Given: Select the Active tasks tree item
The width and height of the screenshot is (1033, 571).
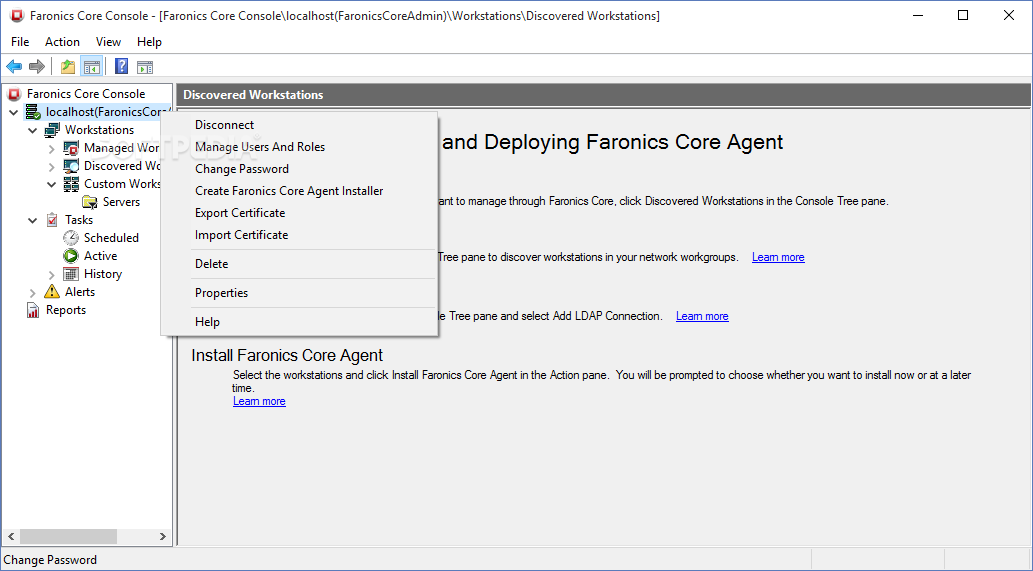Looking at the screenshot, I should pos(101,256).
